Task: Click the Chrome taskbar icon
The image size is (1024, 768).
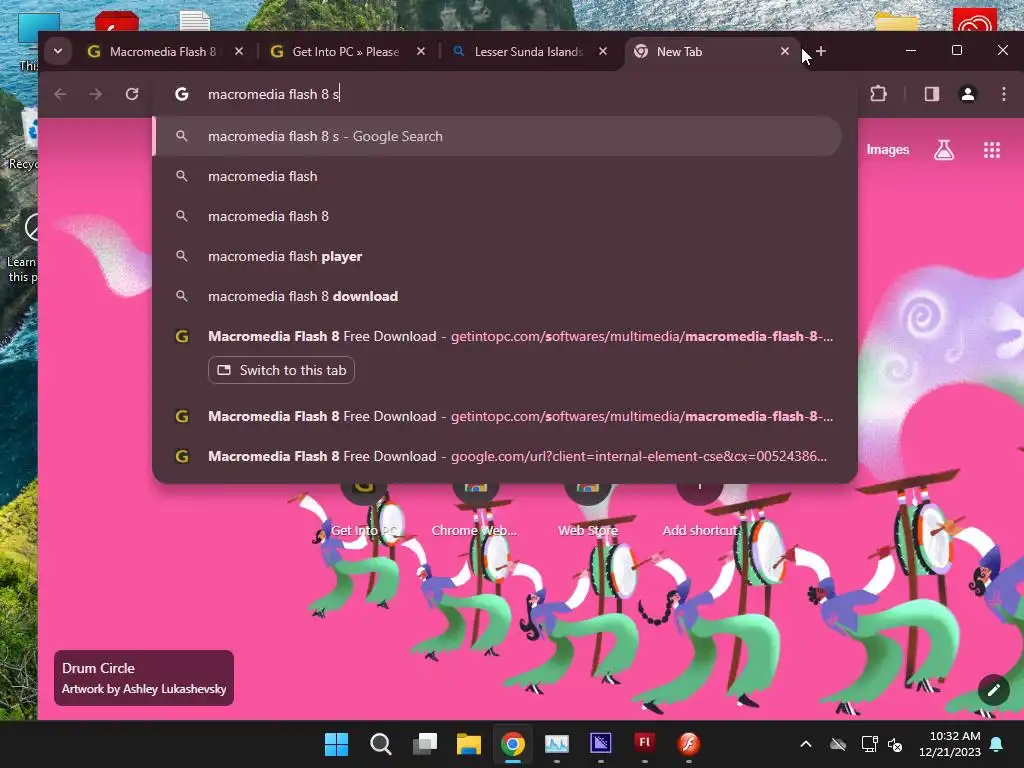Action: 513,744
